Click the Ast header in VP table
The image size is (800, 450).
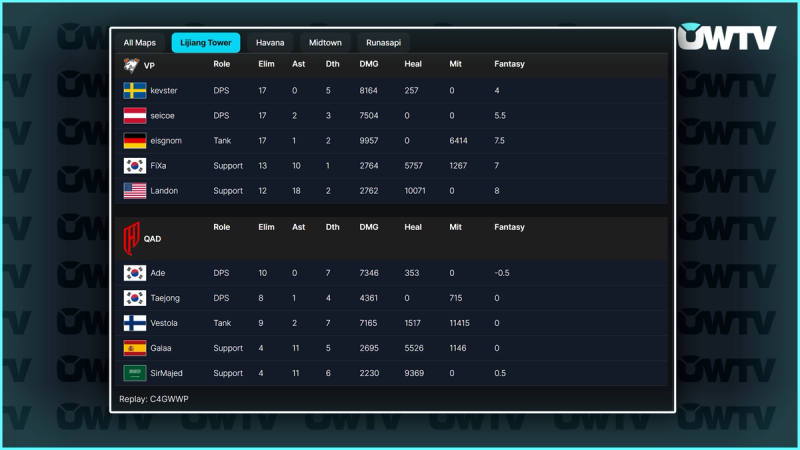298,64
